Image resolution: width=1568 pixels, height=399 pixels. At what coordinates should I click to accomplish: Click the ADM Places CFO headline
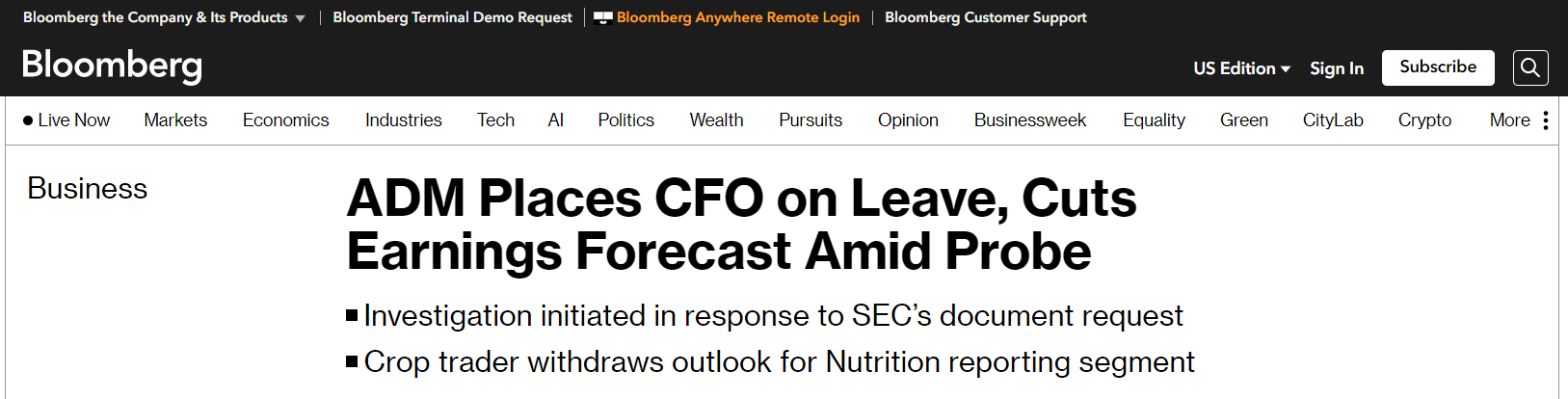coord(741,225)
